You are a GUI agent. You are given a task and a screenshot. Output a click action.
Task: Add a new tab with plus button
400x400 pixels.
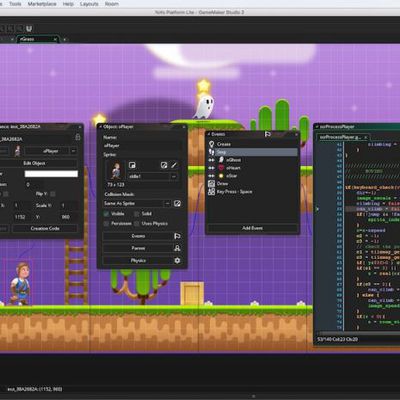(65, 39)
